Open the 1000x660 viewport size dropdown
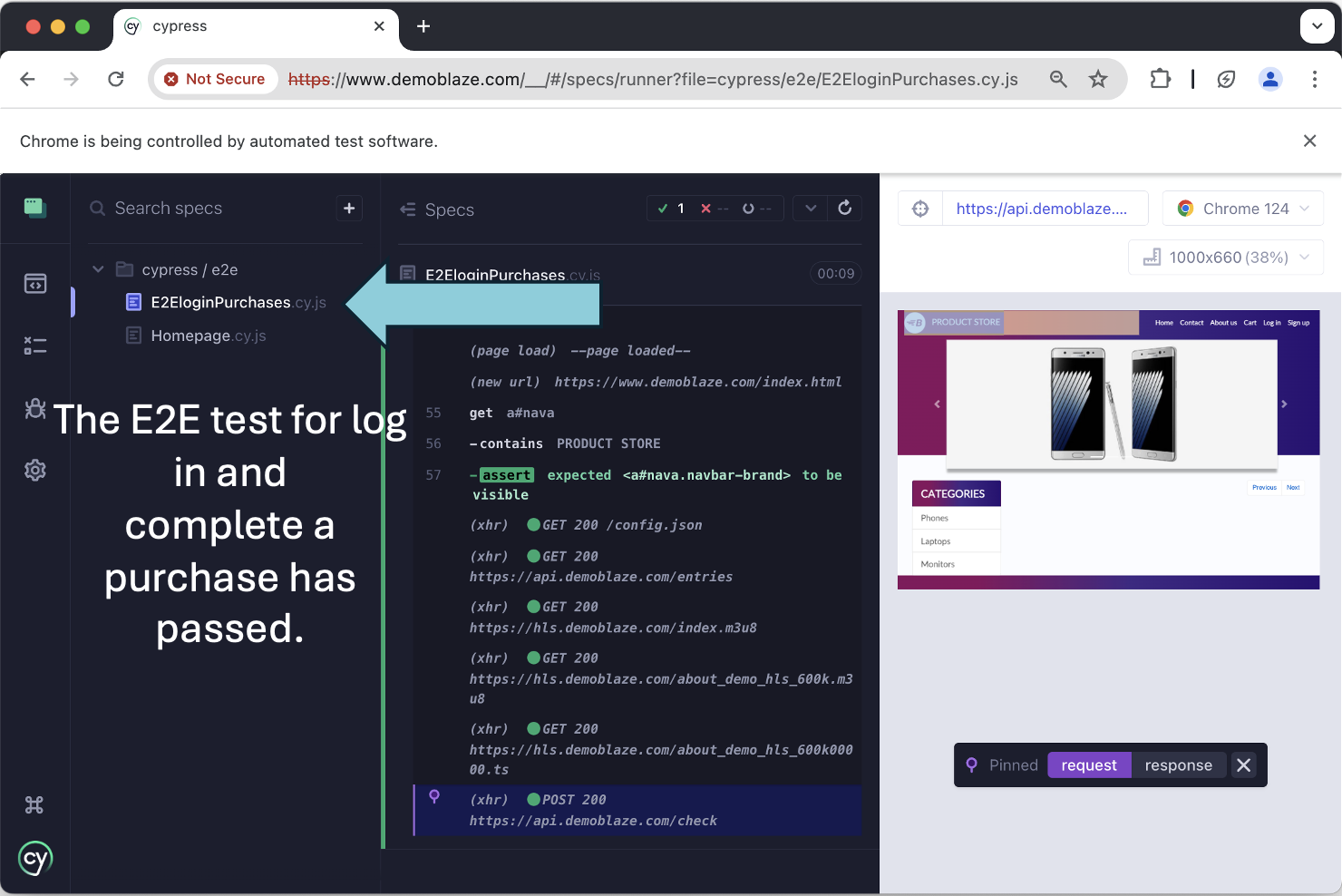The width and height of the screenshot is (1342, 896). tap(1226, 257)
